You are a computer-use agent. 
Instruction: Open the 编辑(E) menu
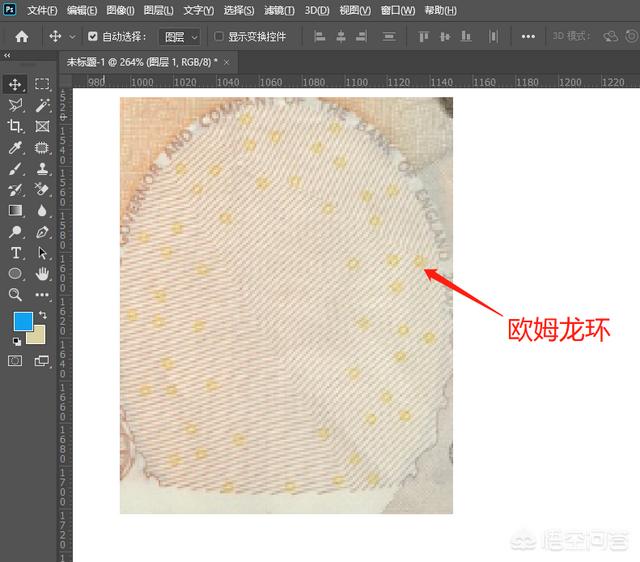82,10
